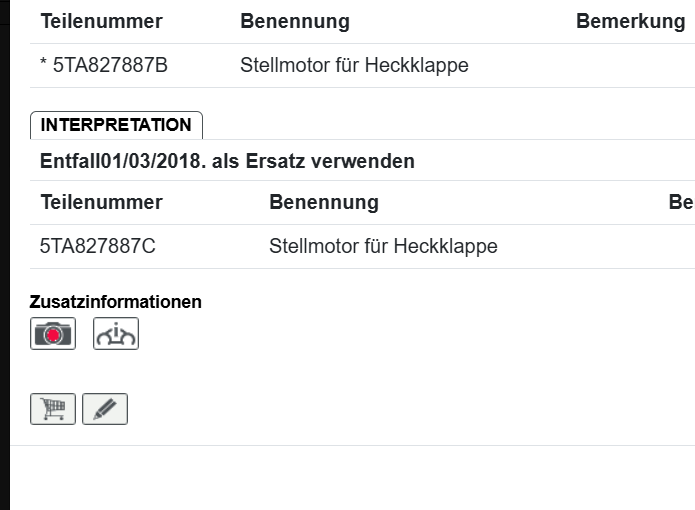Viewport: 695px width, 510px height.
Task: Click the Zusatzinformationen heading
Action: [116, 301]
